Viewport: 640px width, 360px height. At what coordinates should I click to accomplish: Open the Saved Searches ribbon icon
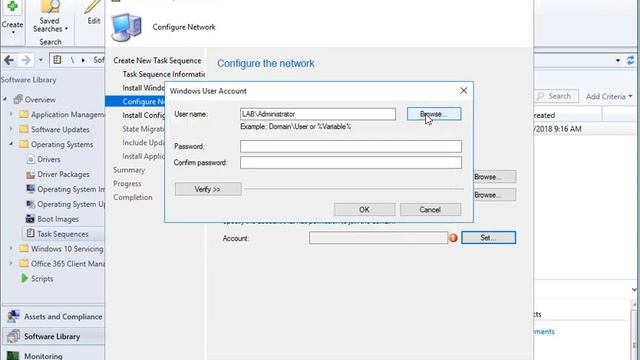[x=49, y=7]
